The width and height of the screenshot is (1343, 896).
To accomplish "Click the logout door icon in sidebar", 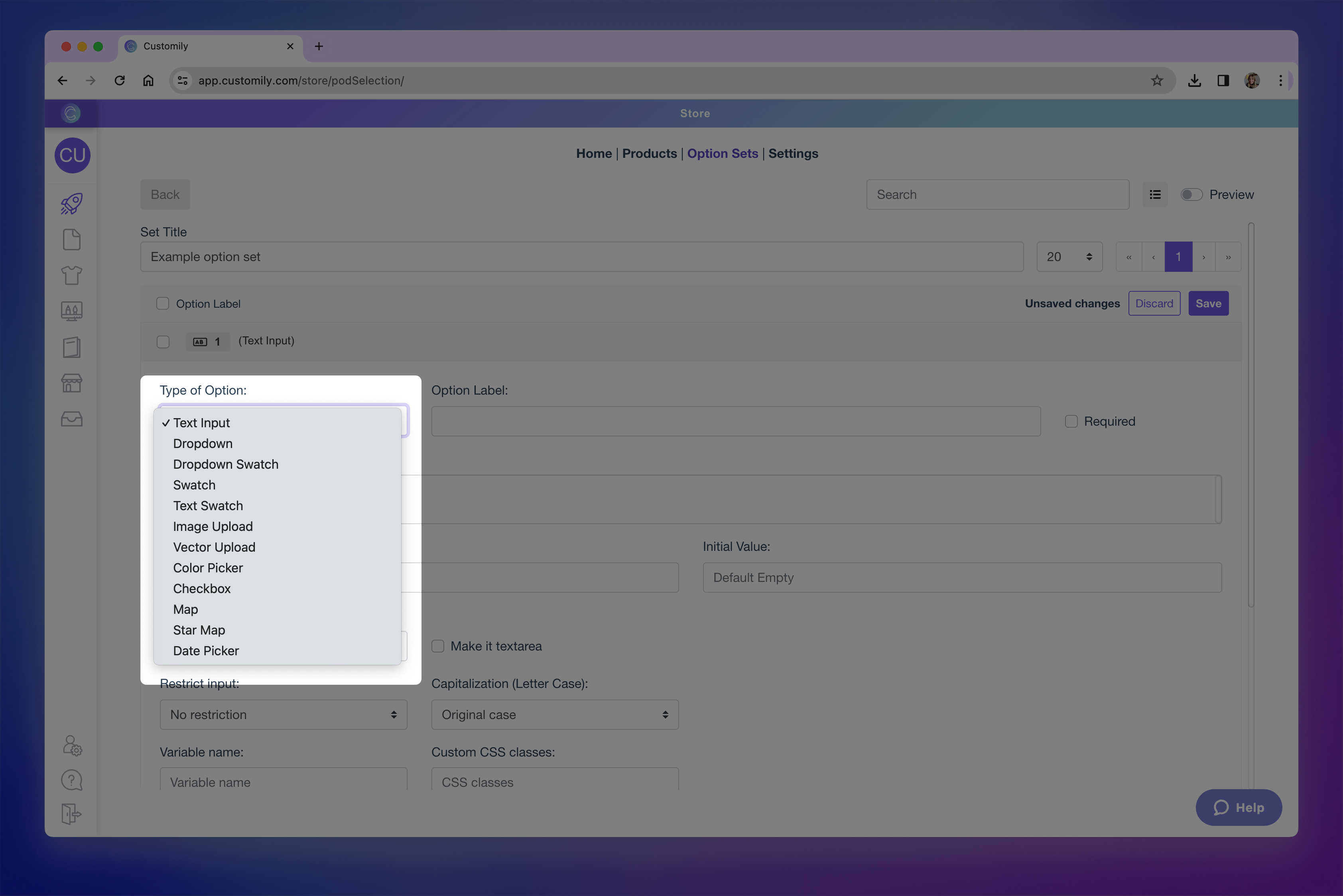I will [x=71, y=814].
